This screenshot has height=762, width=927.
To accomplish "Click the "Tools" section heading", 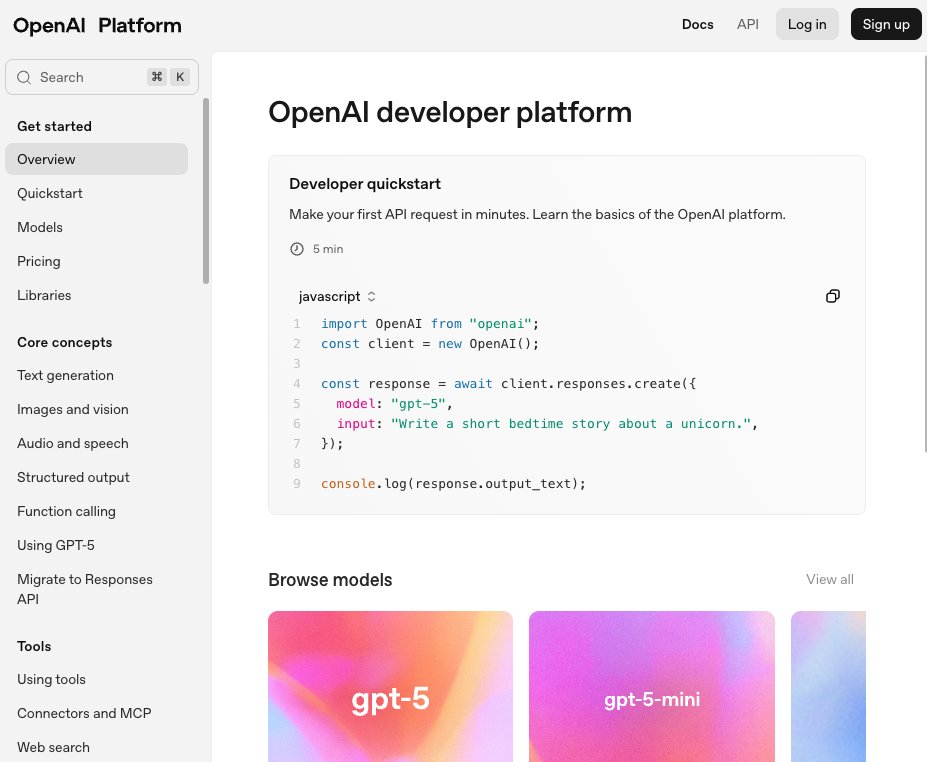I will tap(34, 646).
